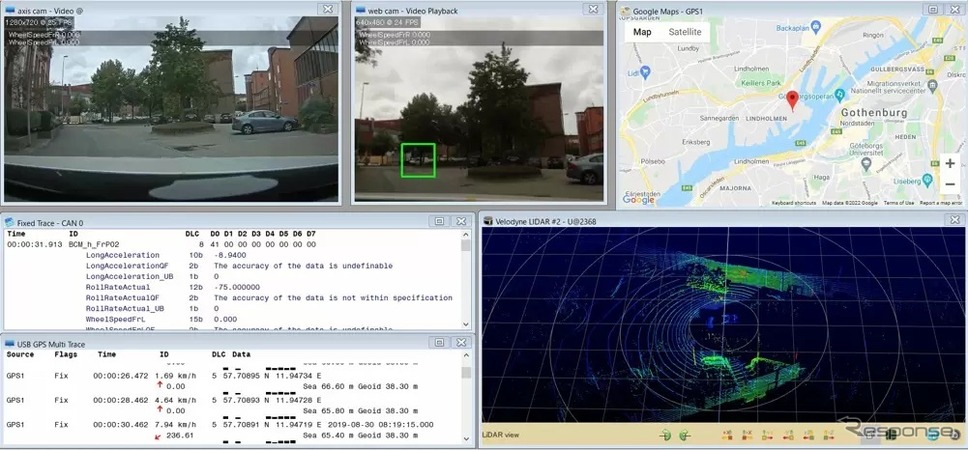968x450 pixels.
Task: Select the sixth of six axis view icons
Action: click(828, 435)
